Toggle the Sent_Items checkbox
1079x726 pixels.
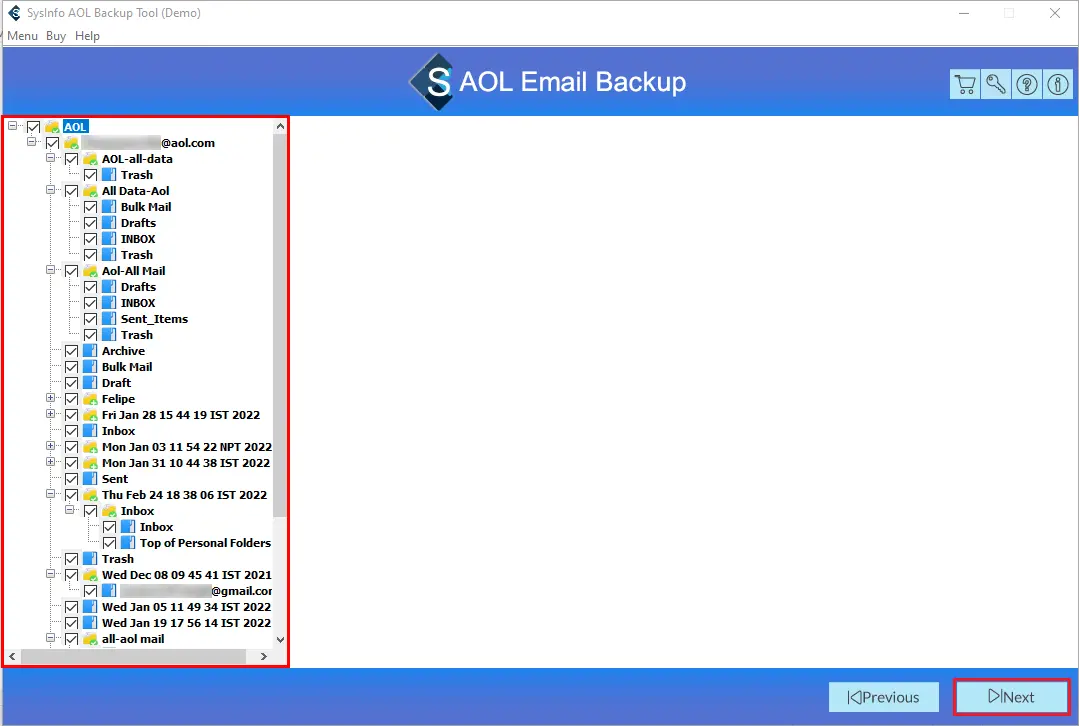pos(90,319)
